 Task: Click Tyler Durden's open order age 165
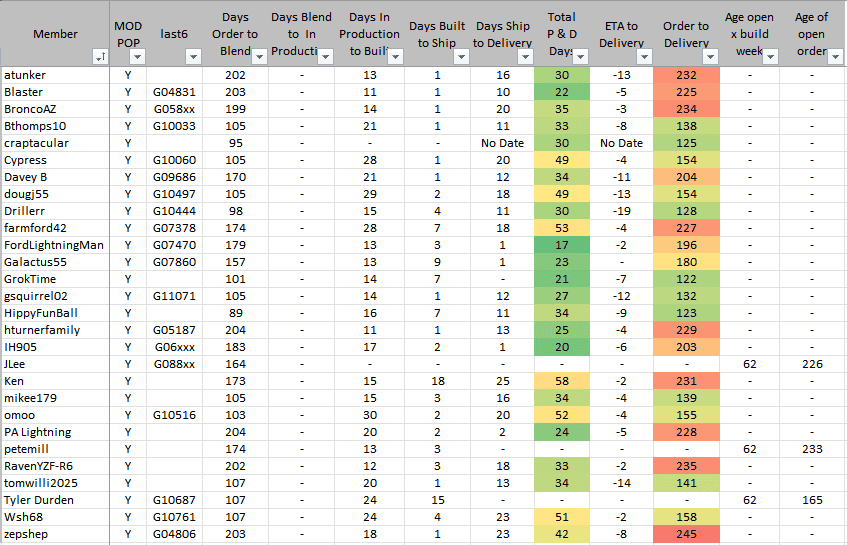click(x=811, y=500)
